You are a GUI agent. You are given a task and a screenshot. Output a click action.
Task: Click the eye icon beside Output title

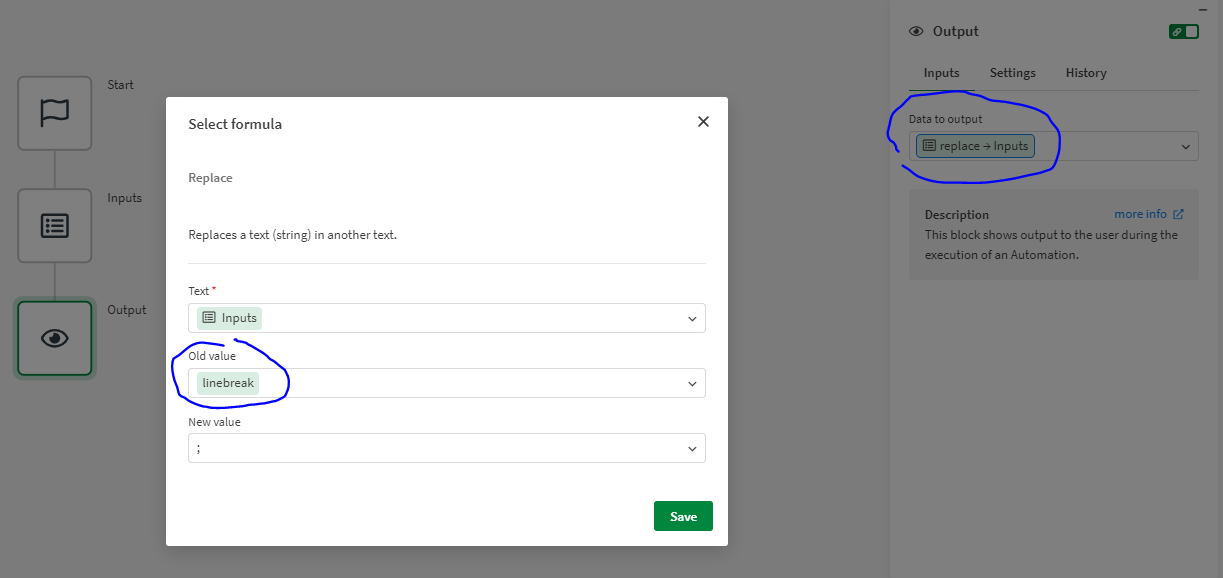click(x=915, y=32)
